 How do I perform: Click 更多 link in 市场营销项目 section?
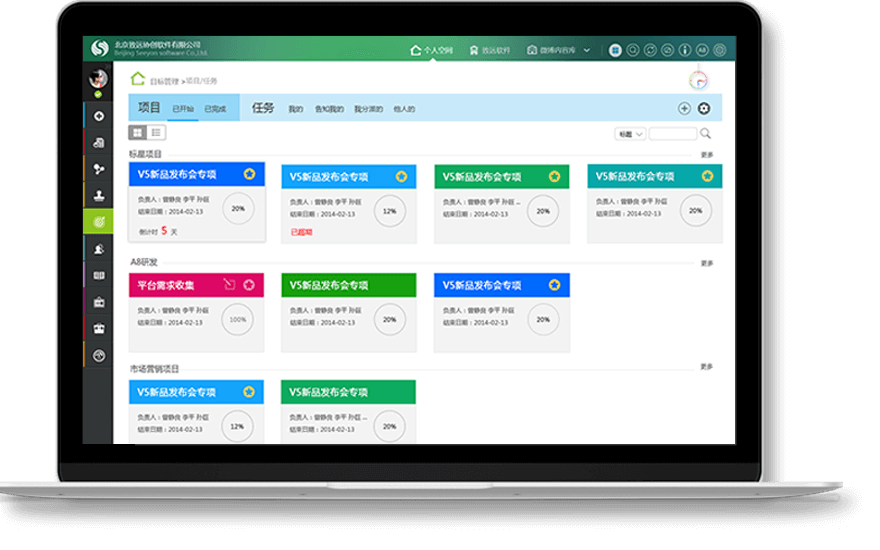tap(707, 366)
